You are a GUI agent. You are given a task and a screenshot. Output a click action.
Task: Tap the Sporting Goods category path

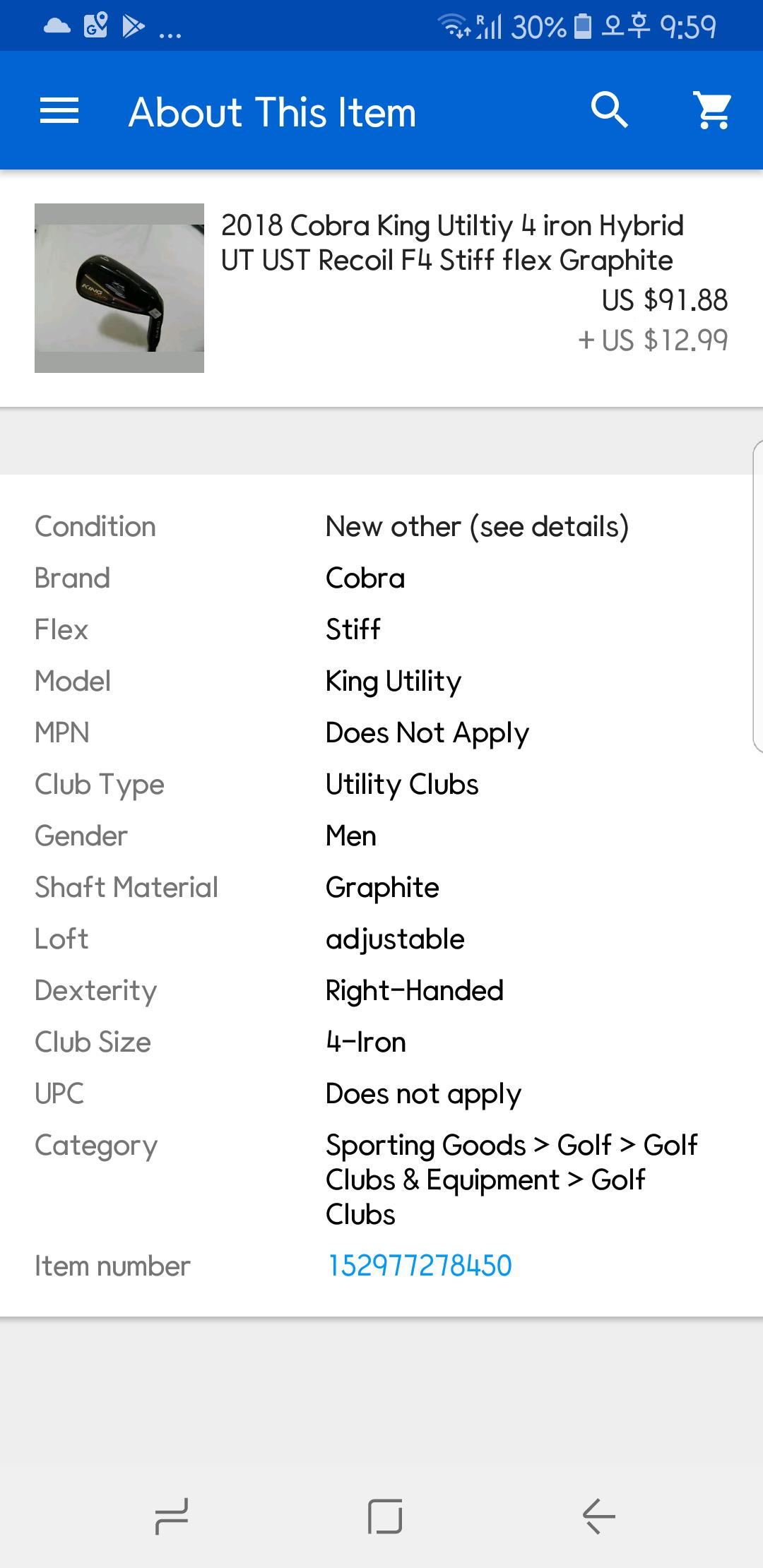click(511, 1179)
